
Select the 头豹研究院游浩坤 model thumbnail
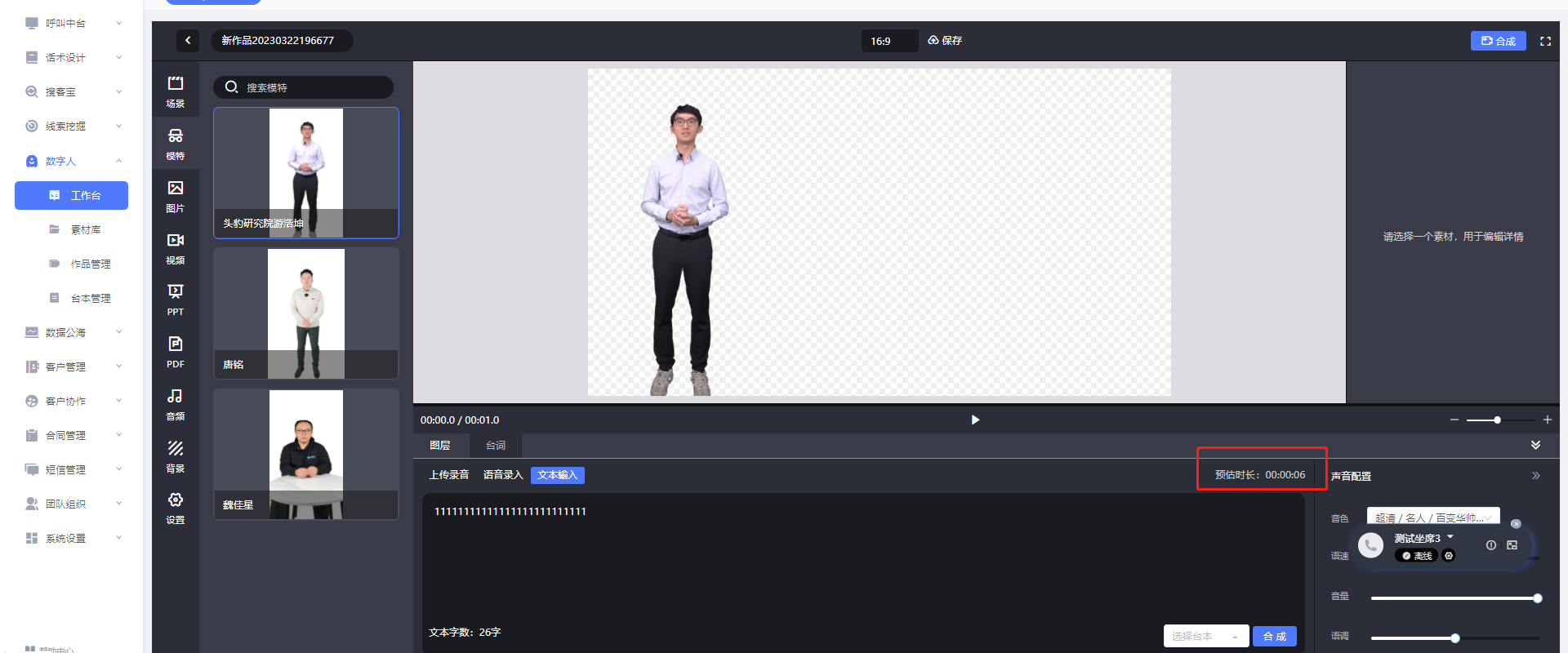[306, 173]
